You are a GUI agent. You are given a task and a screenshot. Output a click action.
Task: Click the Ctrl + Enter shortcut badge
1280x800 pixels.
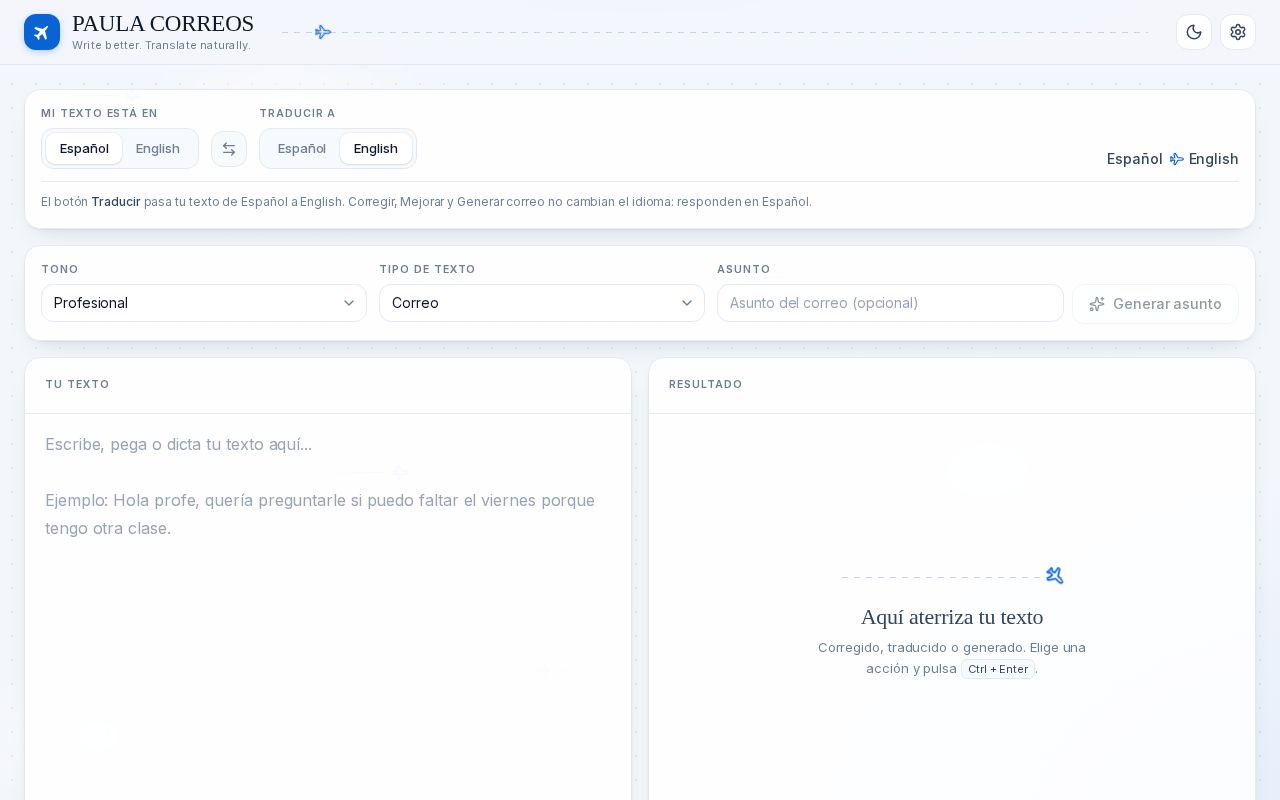[998, 669]
